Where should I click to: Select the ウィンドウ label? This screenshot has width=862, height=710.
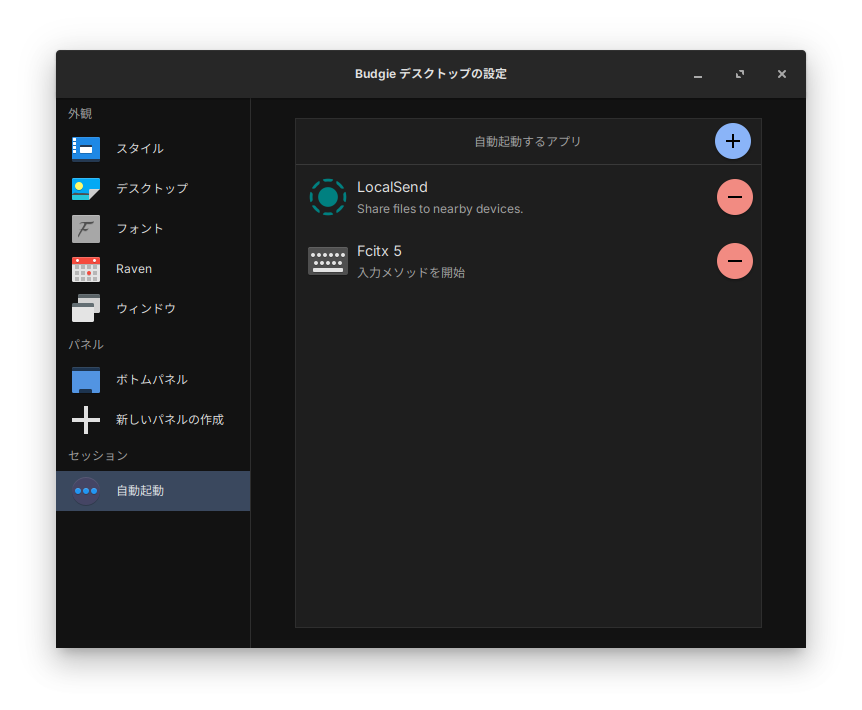click(x=146, y=308)
